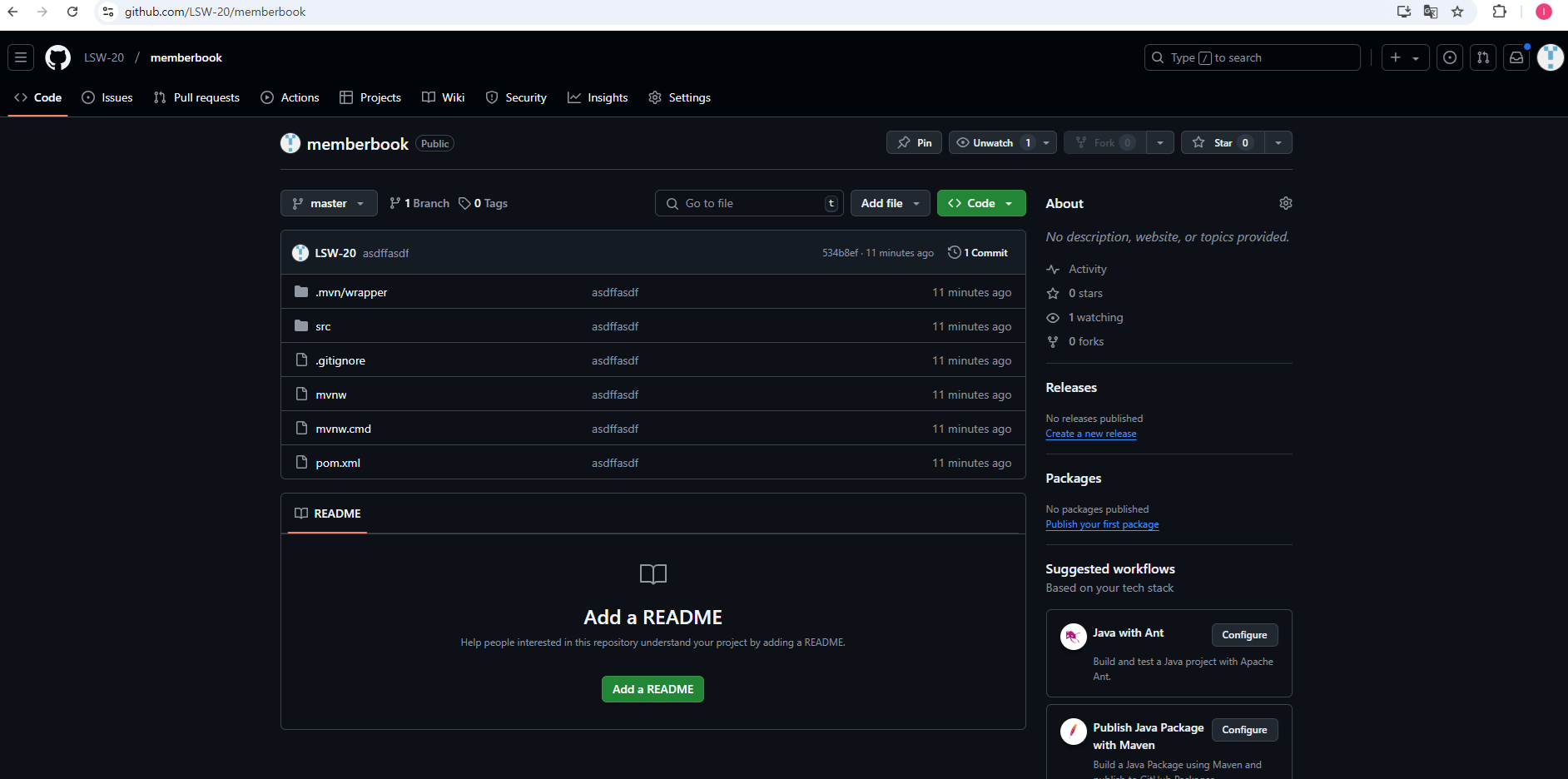Bookmark this page with the star icon
The width and height of the screenshot is (1568, 779).
point(1457,12)
